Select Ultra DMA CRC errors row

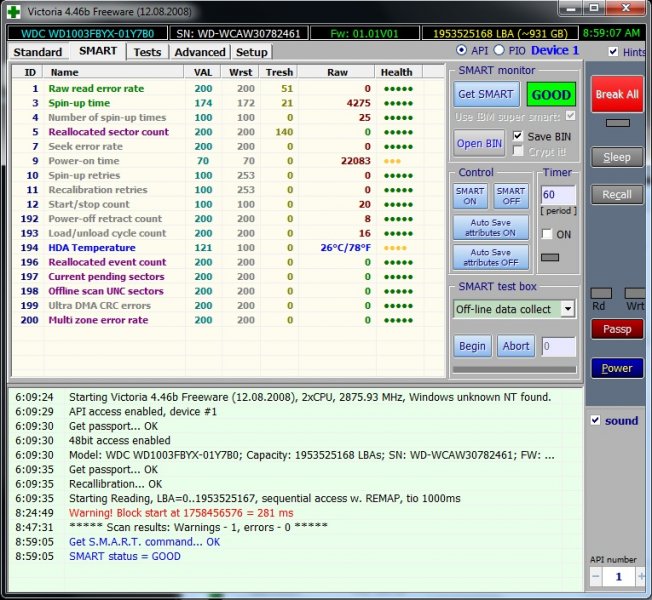[228, 306]
